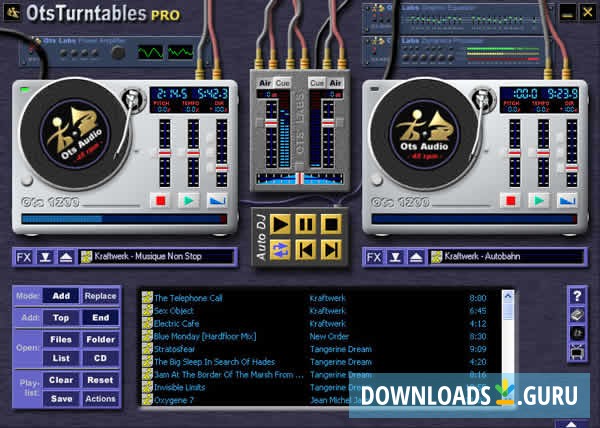Select Invisible Limits in playlist
Screen dimensions: 600x428
[179, 387]
